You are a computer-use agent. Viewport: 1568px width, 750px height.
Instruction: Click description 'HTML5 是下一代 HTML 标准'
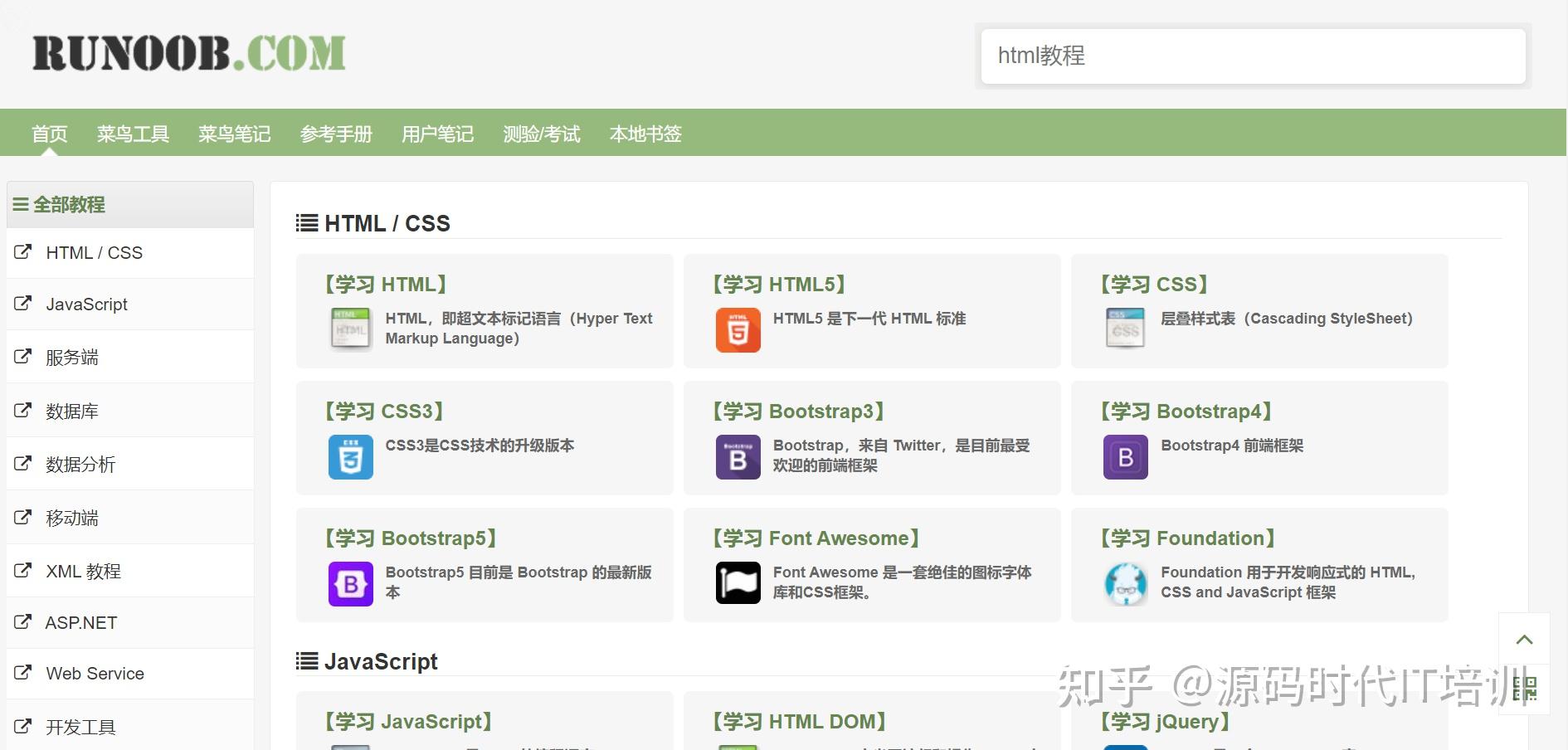(869, 319)
